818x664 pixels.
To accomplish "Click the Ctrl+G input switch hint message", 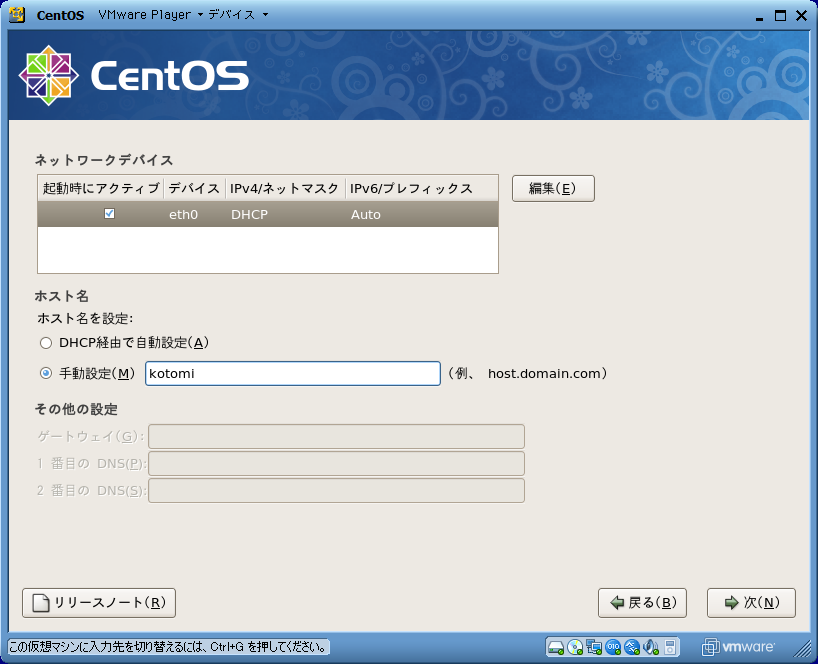I will [169, 647].
